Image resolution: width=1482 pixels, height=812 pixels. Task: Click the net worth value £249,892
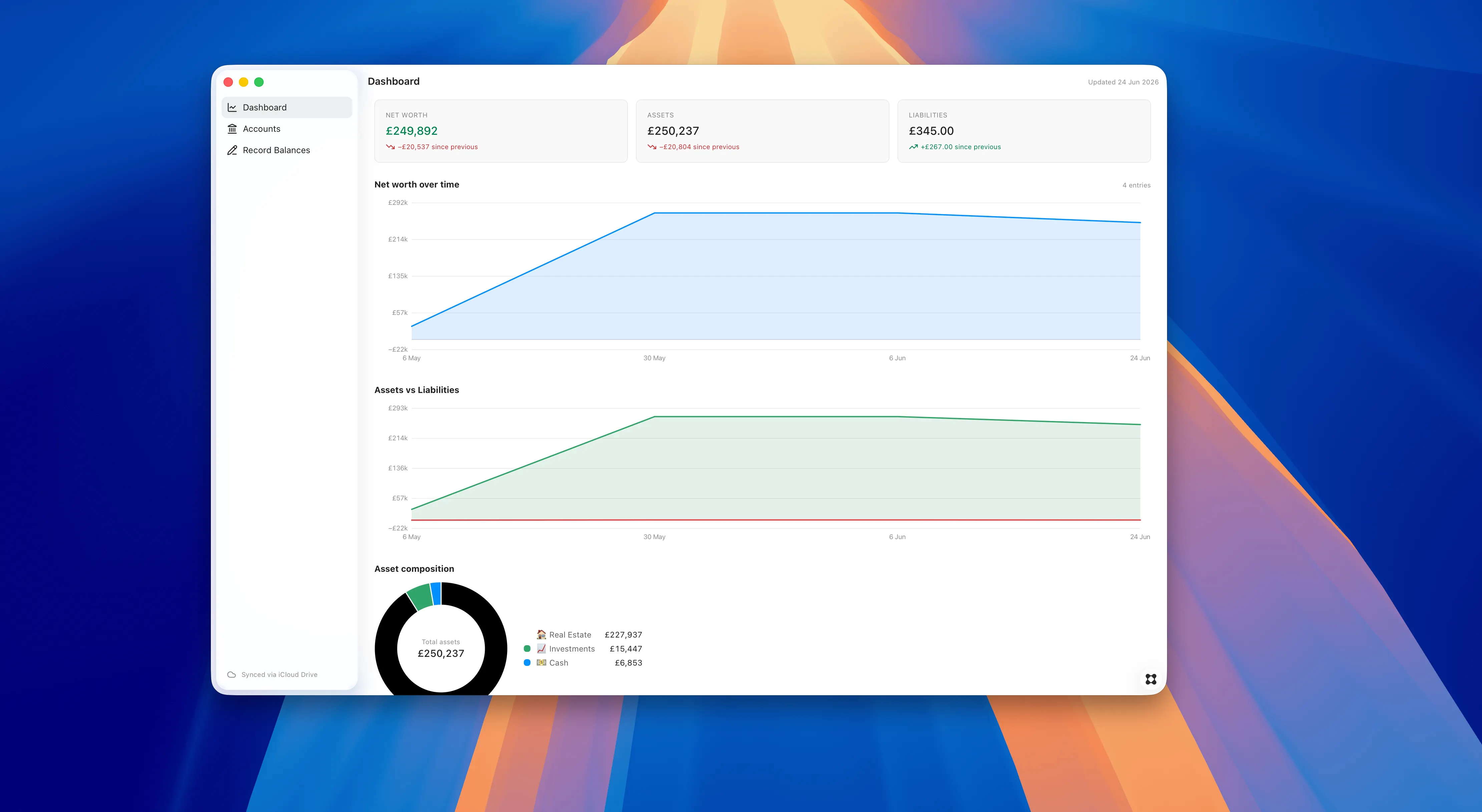tap(412, 131)
